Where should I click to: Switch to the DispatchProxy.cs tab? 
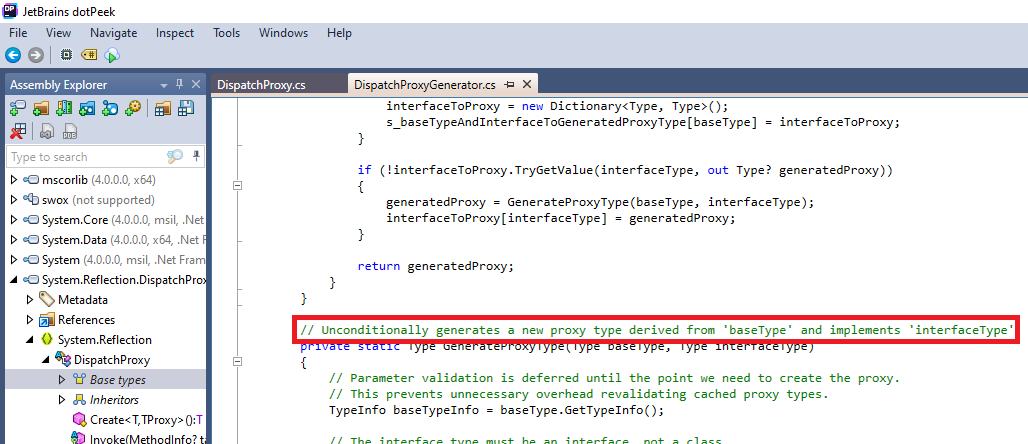pos(261,85)
